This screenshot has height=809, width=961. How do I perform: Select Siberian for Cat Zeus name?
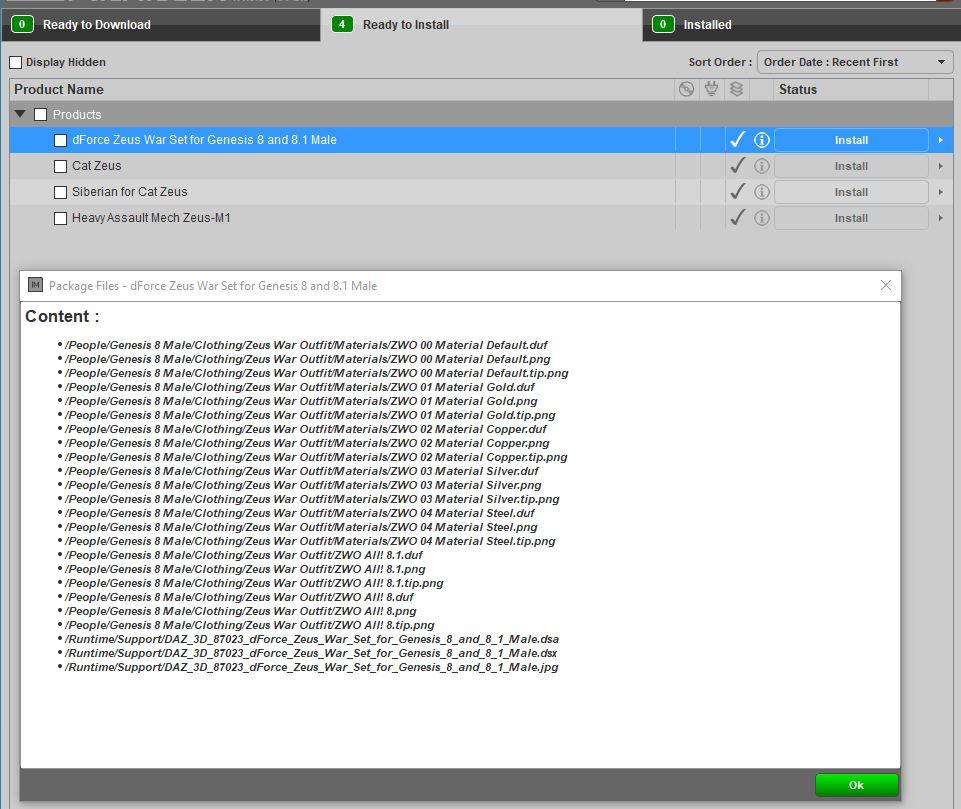coord(129,191)
